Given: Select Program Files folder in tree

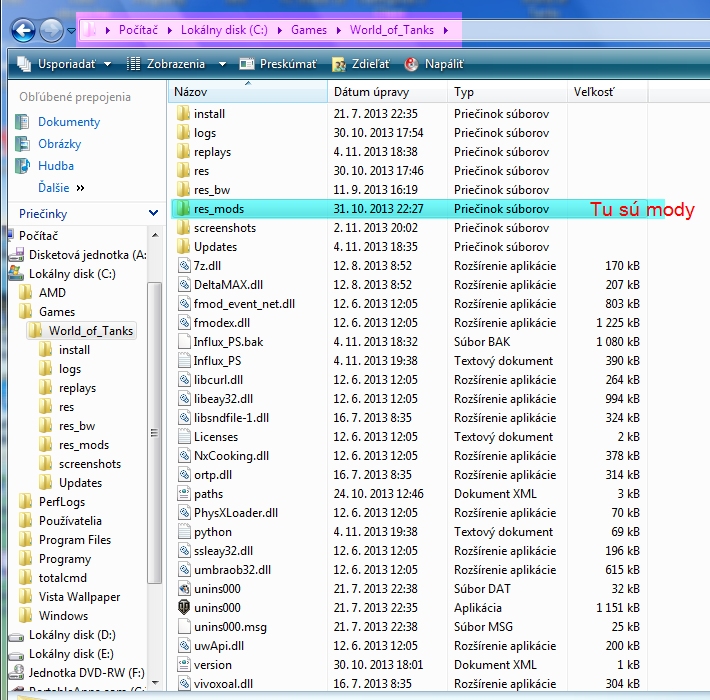Looking at the screenshot, I should (75, 540).
